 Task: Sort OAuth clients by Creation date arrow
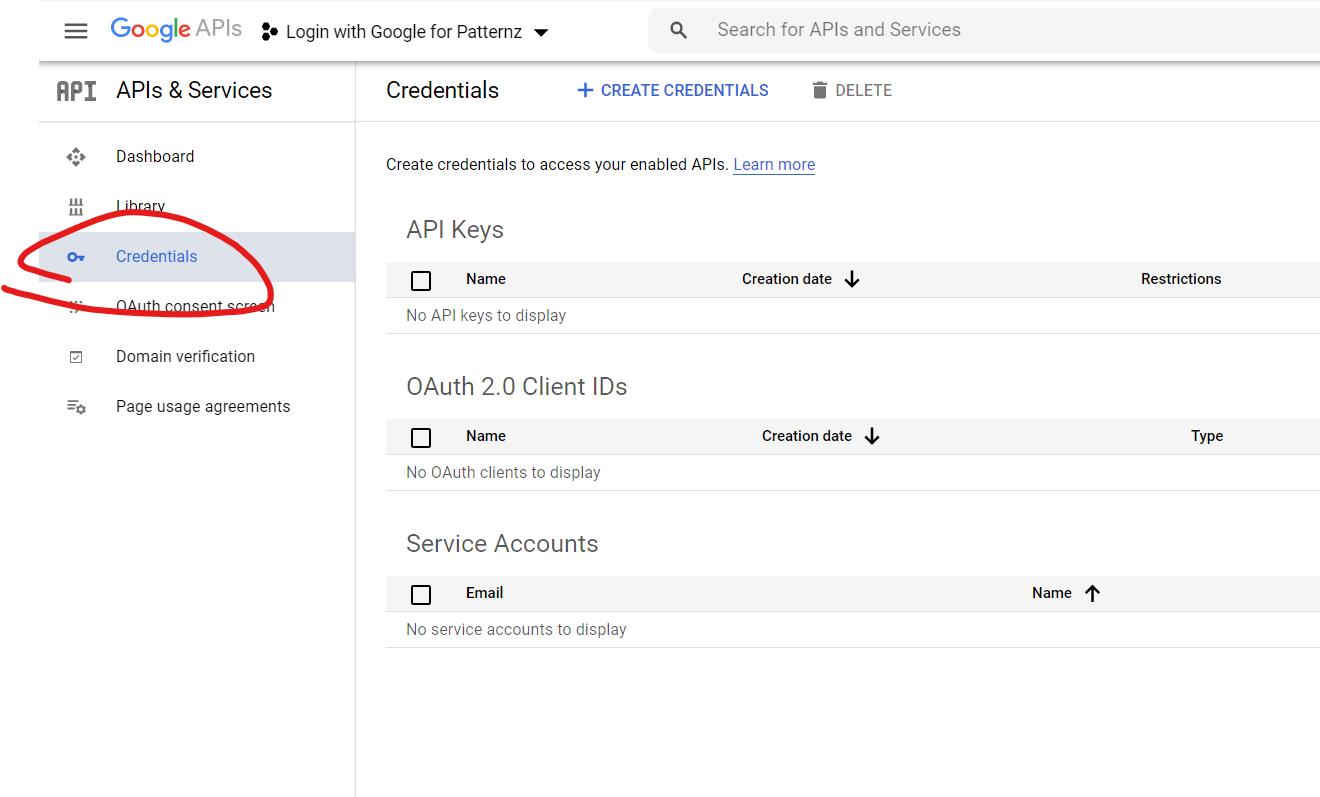(872, 437)
